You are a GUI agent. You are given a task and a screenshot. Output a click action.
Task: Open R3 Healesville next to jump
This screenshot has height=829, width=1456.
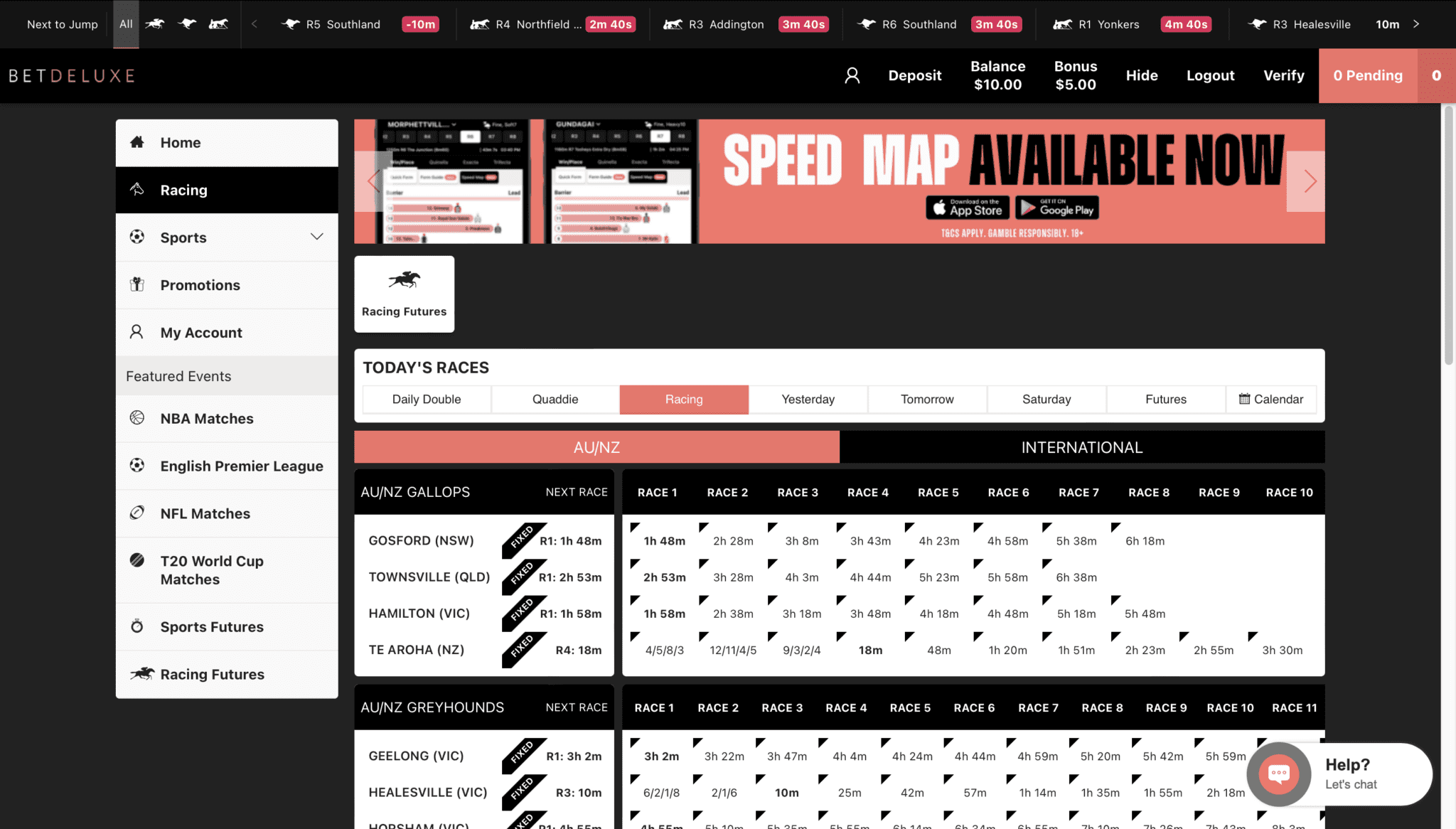(x=1324, y=24)
